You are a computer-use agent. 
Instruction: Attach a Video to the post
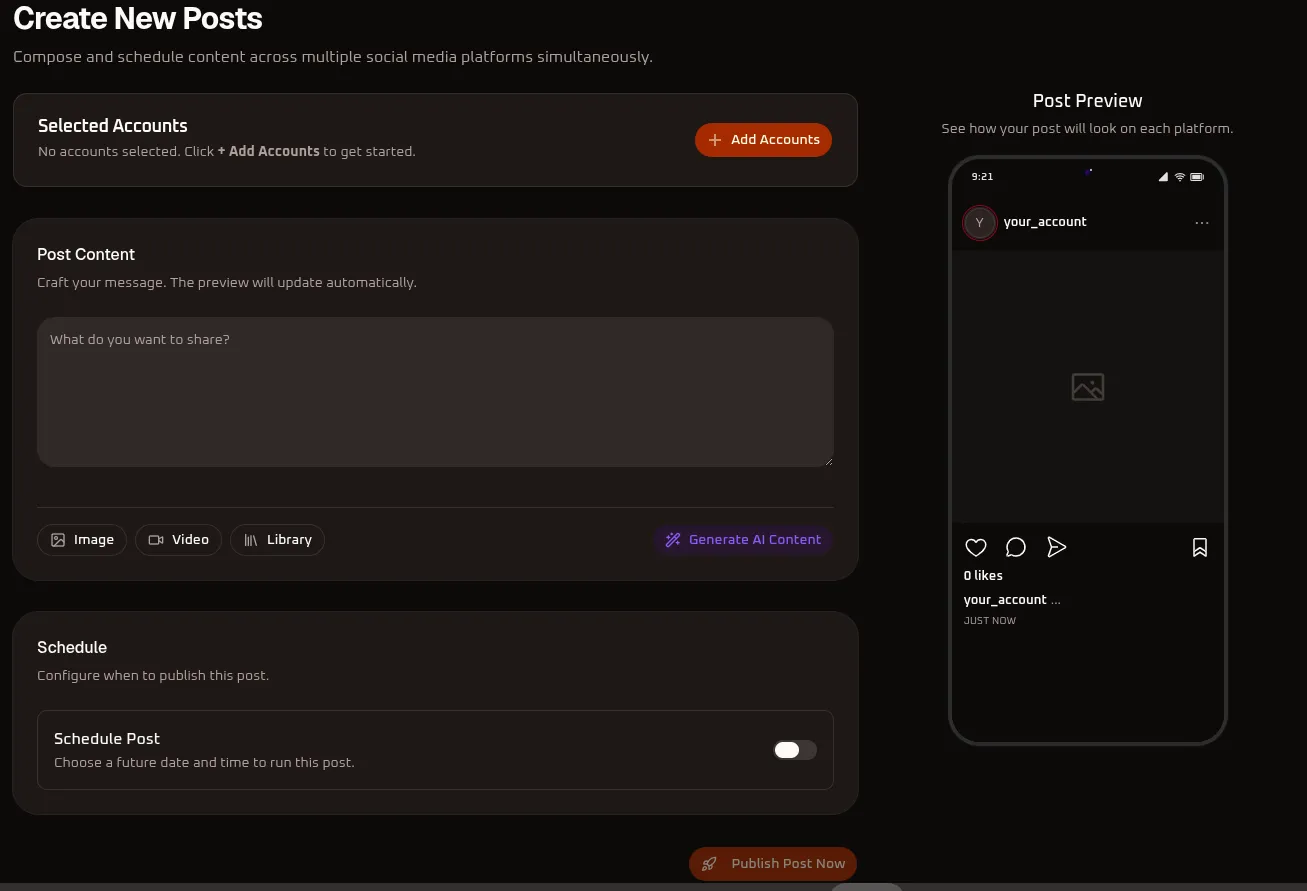(178, 540)
